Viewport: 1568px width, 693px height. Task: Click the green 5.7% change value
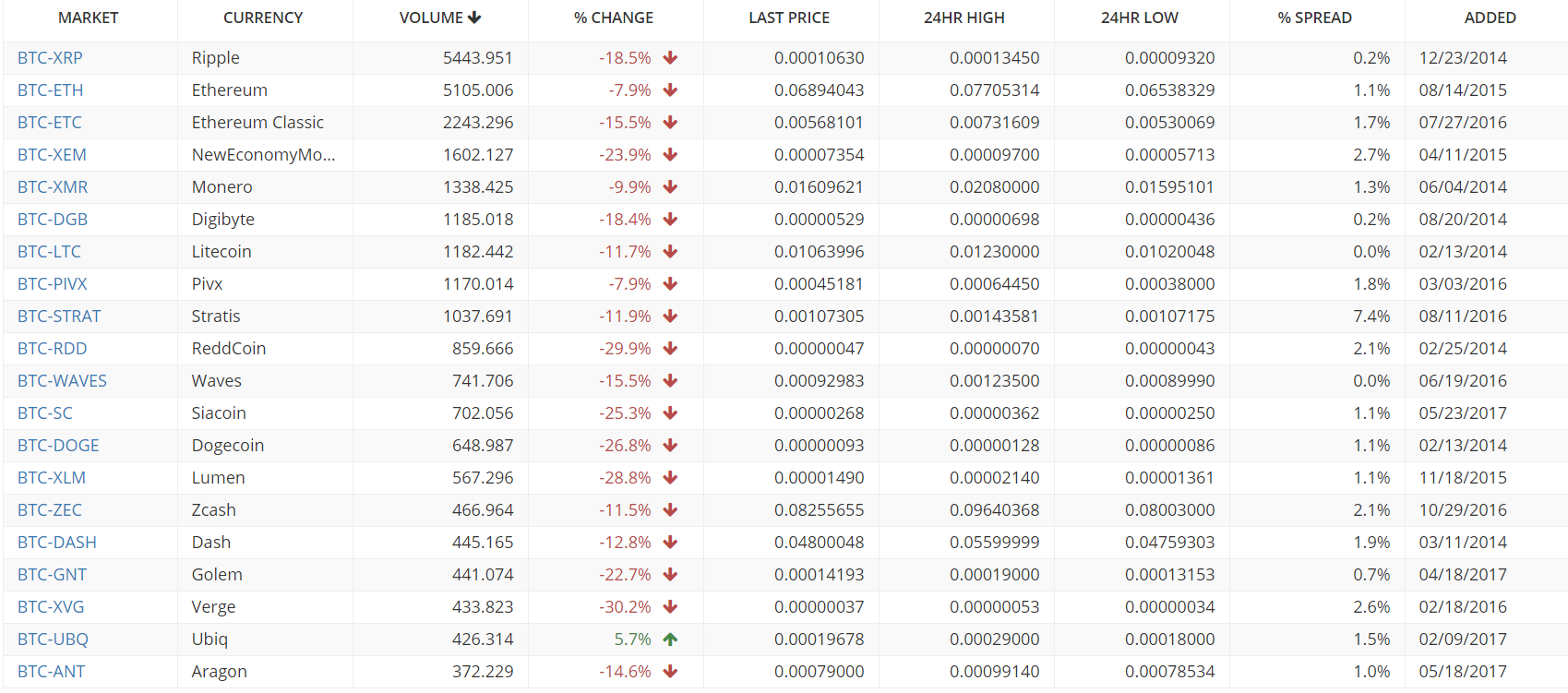pyautogui.click(x=632, y=639)
